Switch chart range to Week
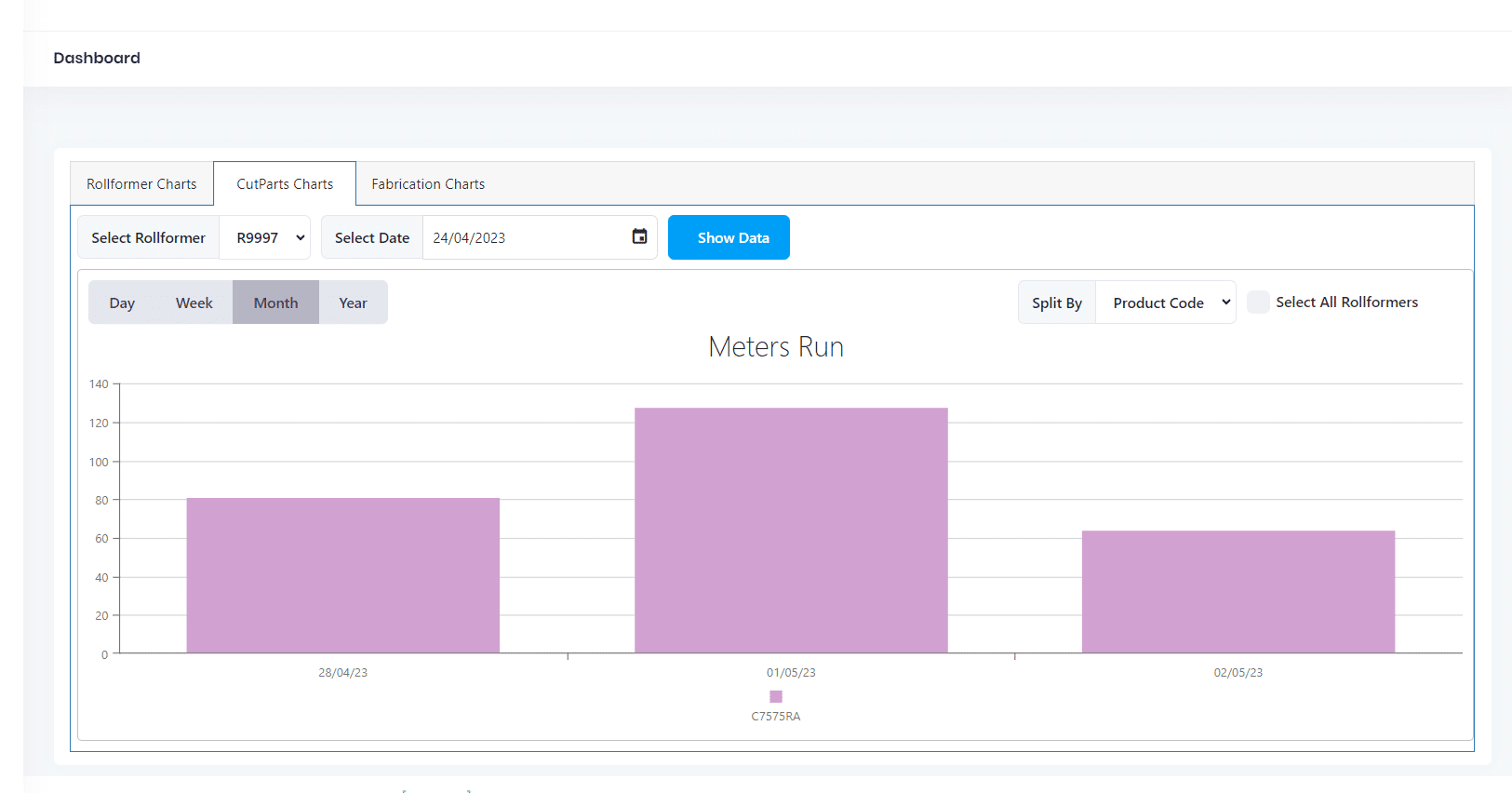 194,303
